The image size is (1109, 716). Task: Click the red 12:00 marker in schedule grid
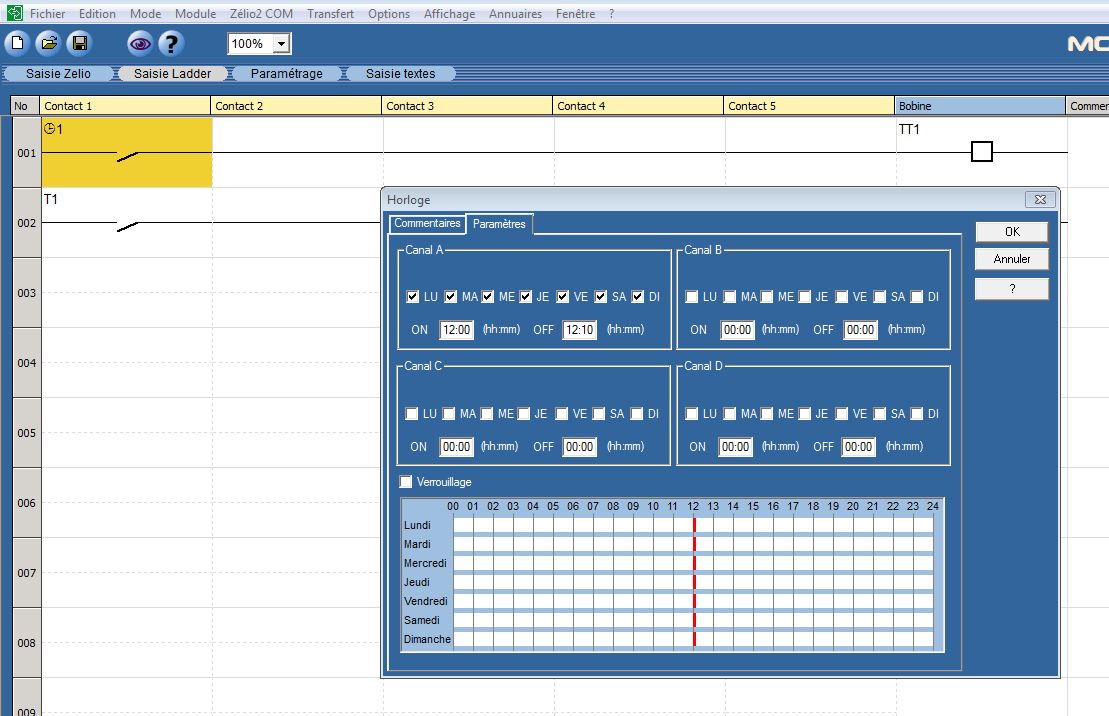pos(694,582)
